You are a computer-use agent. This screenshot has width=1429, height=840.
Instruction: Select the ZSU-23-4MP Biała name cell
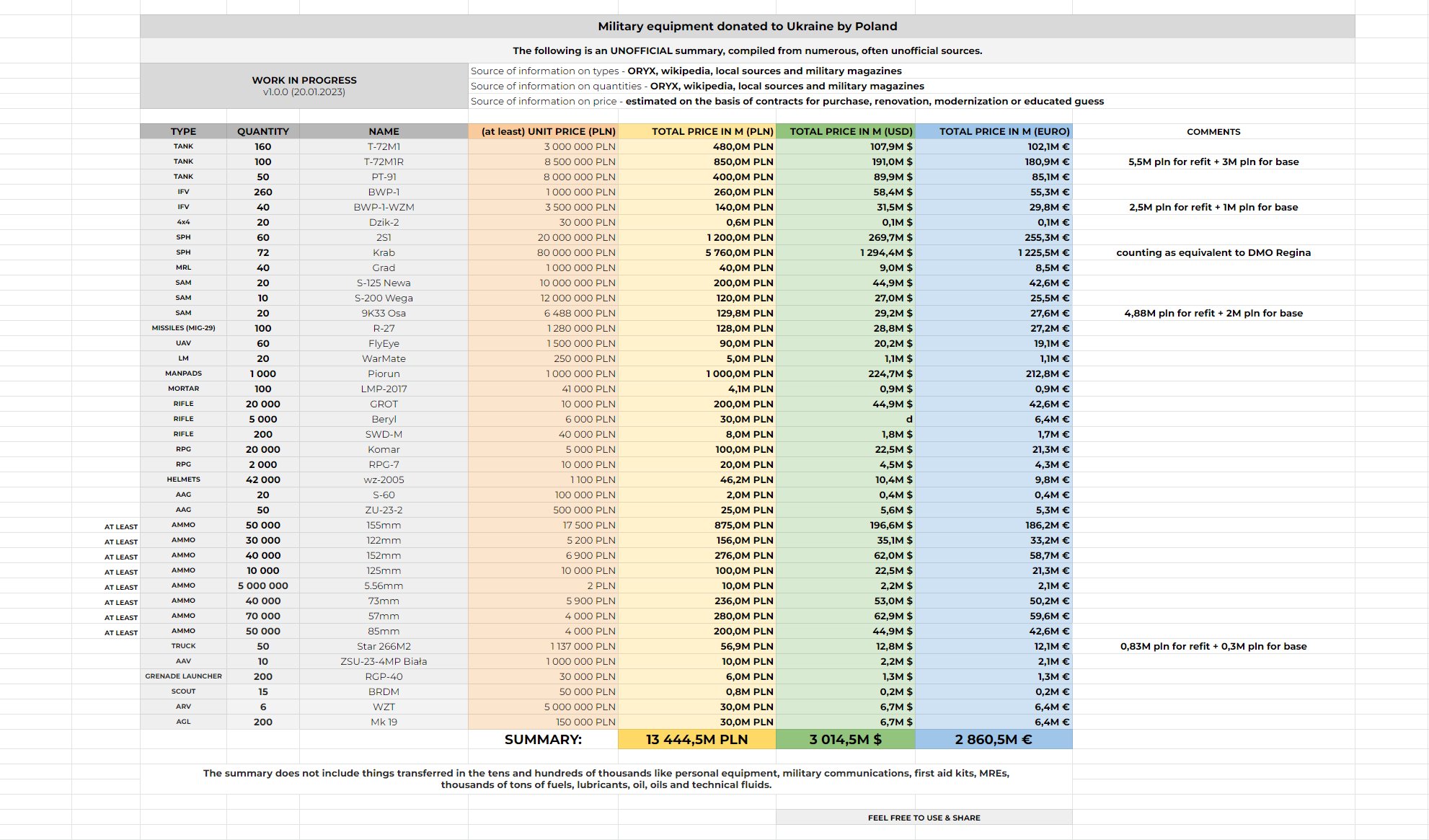(384, 661)
